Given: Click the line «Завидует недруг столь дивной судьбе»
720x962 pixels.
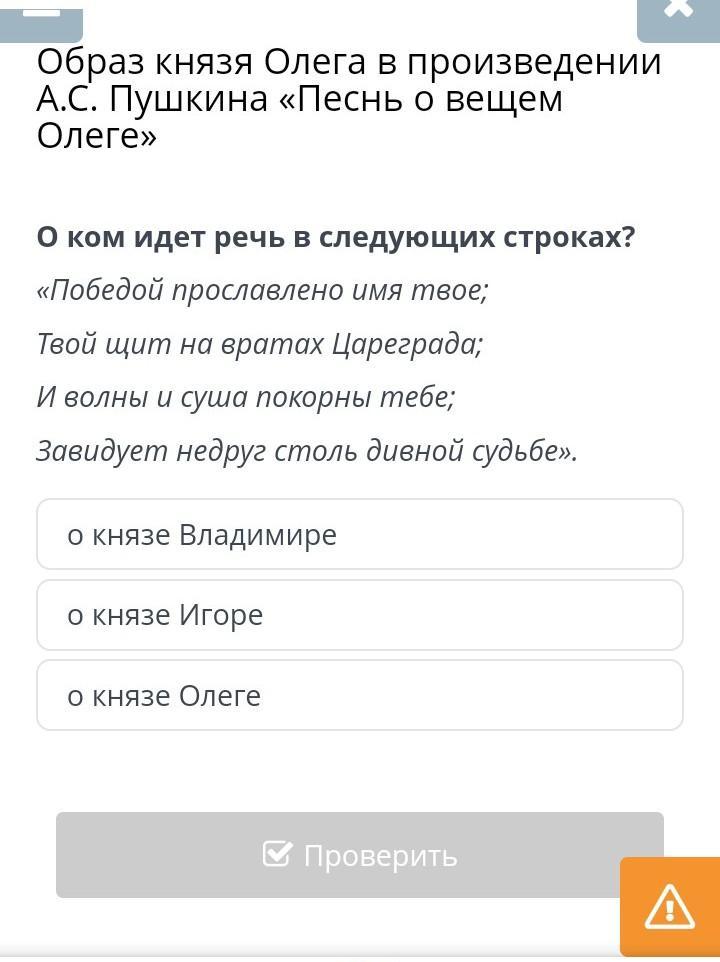Looking at the screenshot, I should [x=307, y=452].
